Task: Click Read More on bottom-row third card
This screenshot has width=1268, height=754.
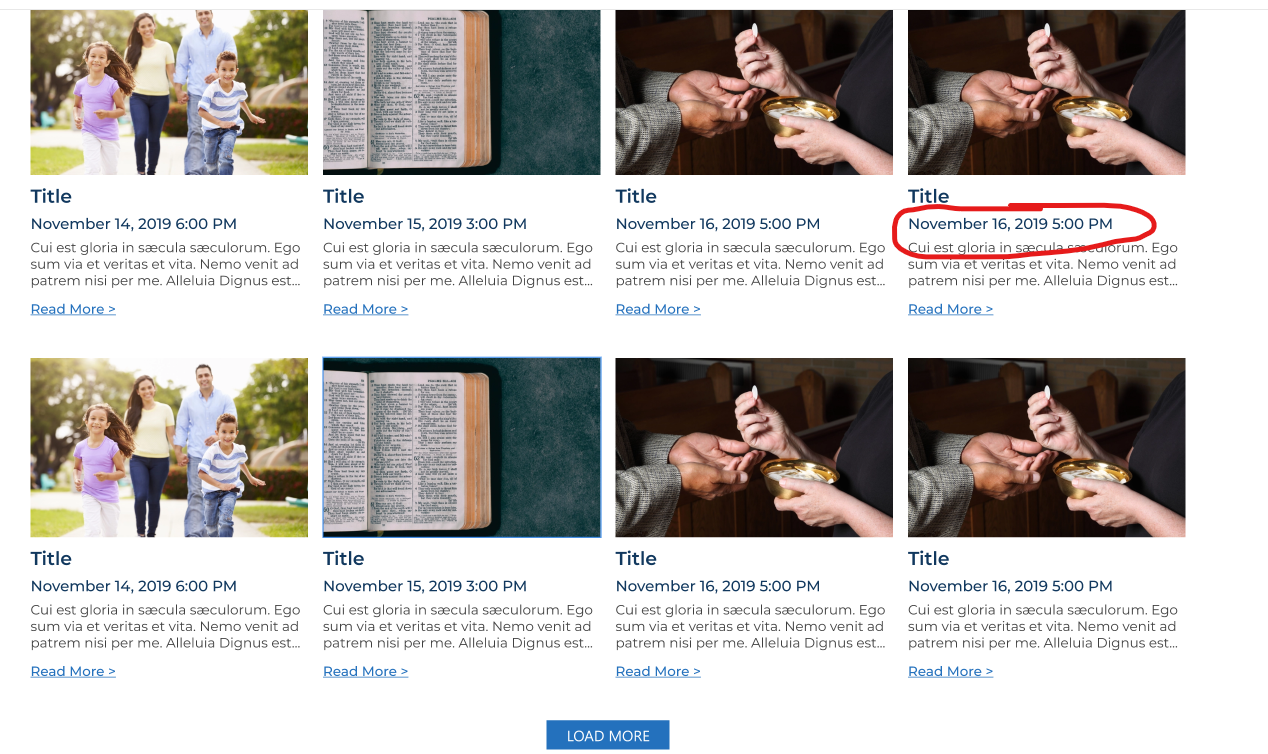Action: (658, 671)
